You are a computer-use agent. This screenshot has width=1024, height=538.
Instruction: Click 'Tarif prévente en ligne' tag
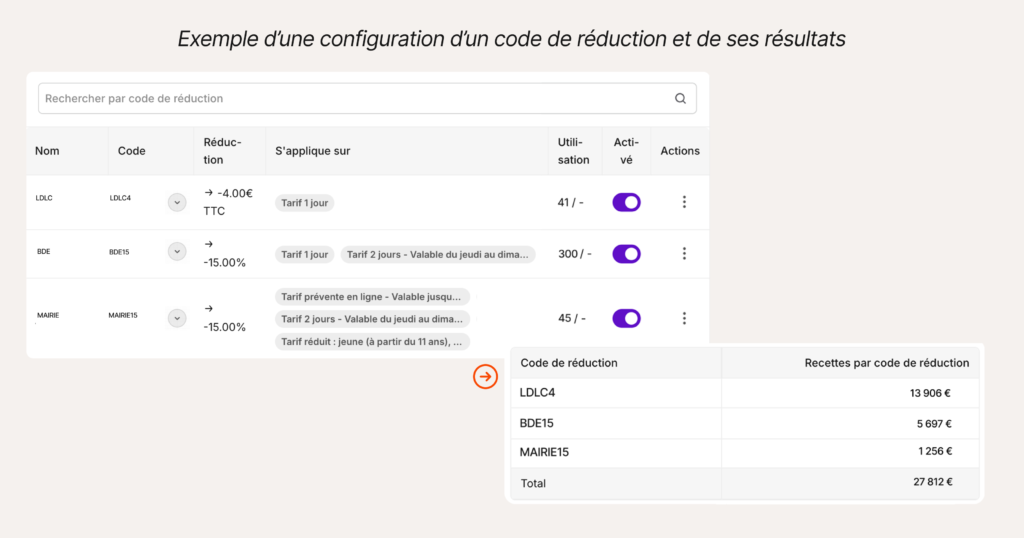[372, 296]
